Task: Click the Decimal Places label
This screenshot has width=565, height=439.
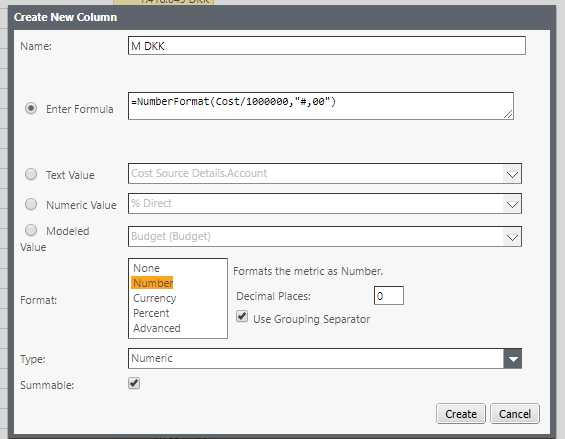Action: [273, 296]
